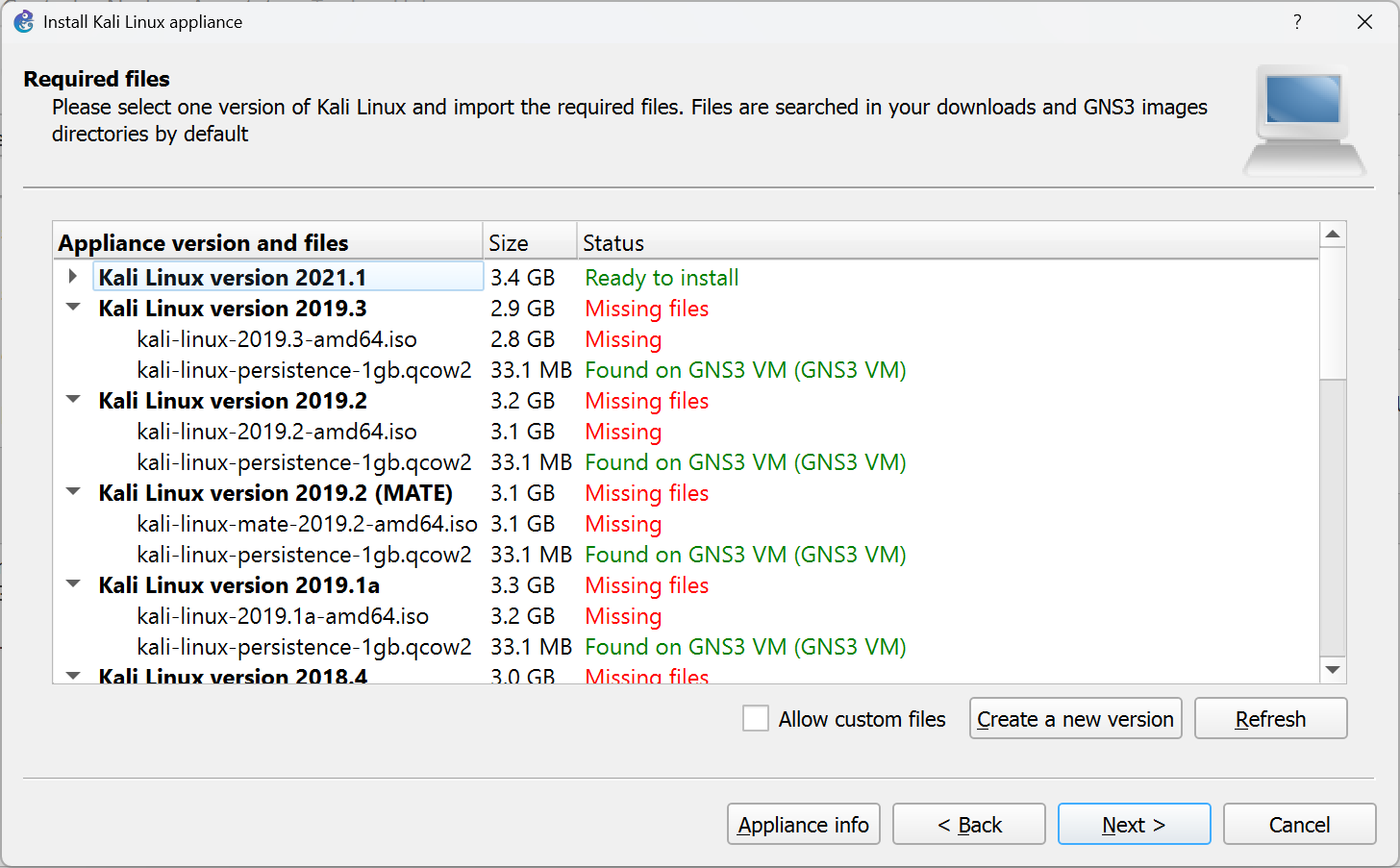Close the Install Kali Linux appliance dialog

click(x=1364, y=21)
